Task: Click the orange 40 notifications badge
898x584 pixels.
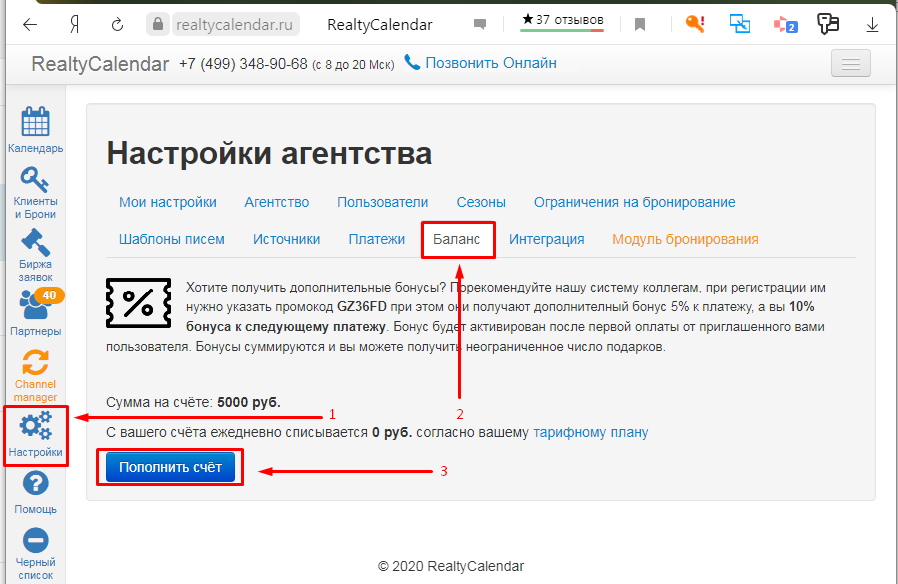Action: (x=49, y=295)
